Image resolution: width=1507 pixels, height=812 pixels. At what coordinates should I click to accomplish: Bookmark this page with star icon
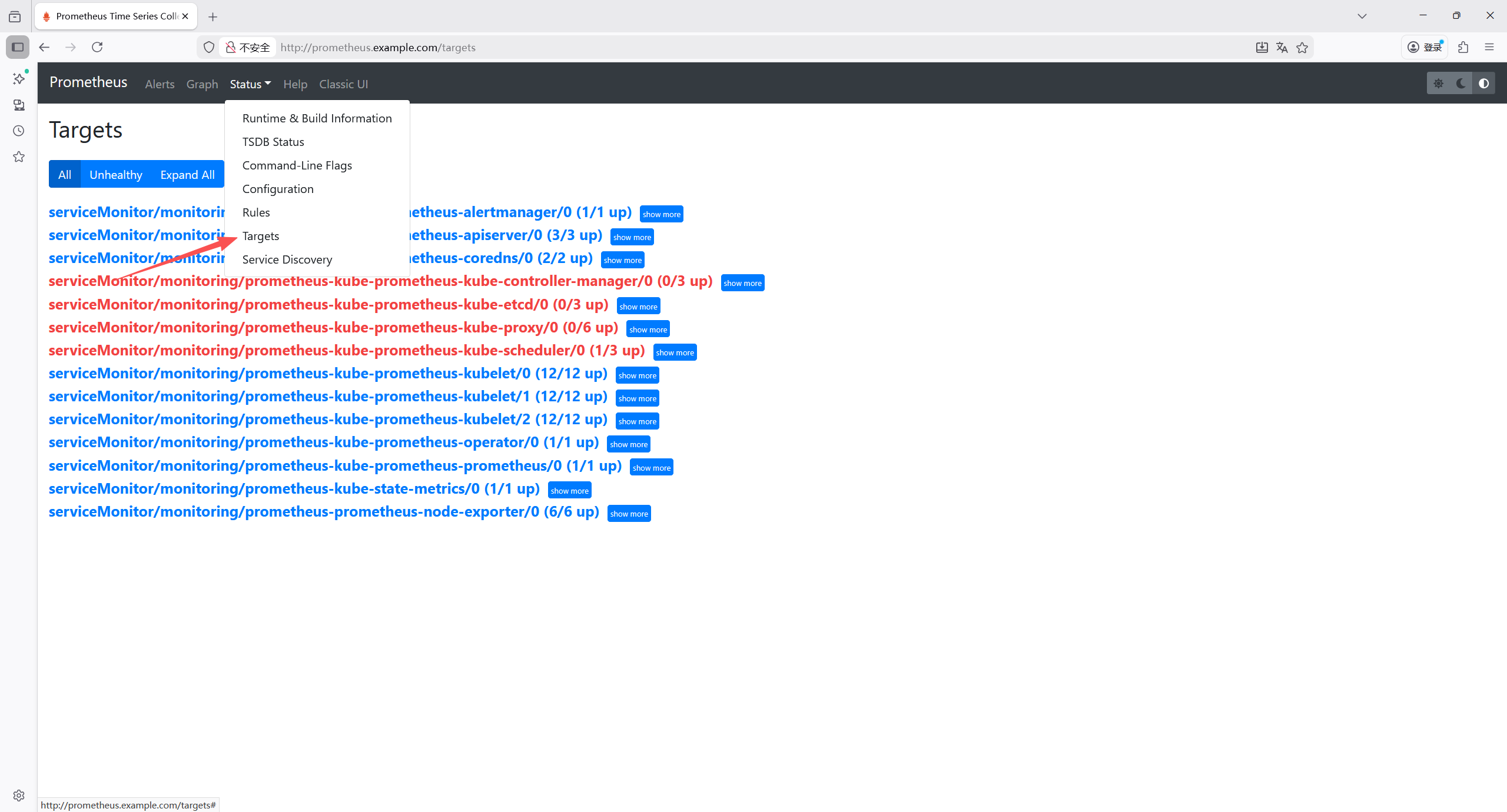1302,48
